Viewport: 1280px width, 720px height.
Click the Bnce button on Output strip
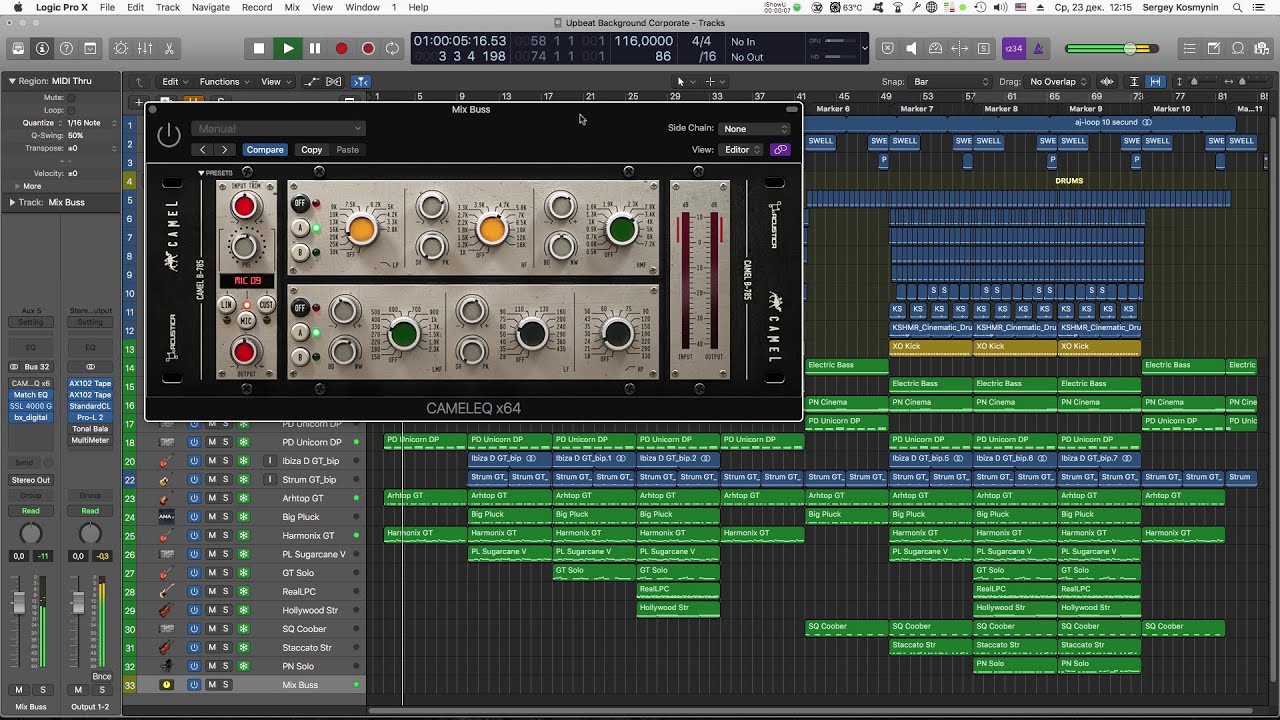pos(102,677)
